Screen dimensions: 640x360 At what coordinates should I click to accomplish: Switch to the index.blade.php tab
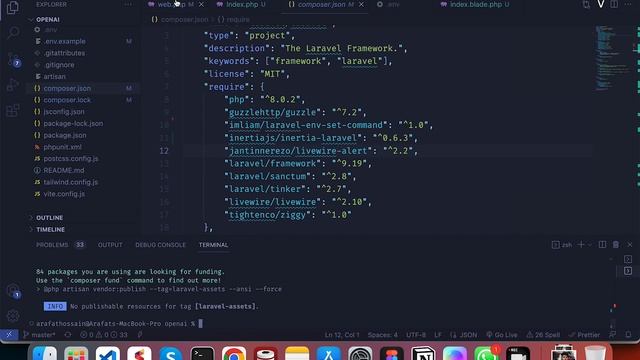[x=476, y=4]
